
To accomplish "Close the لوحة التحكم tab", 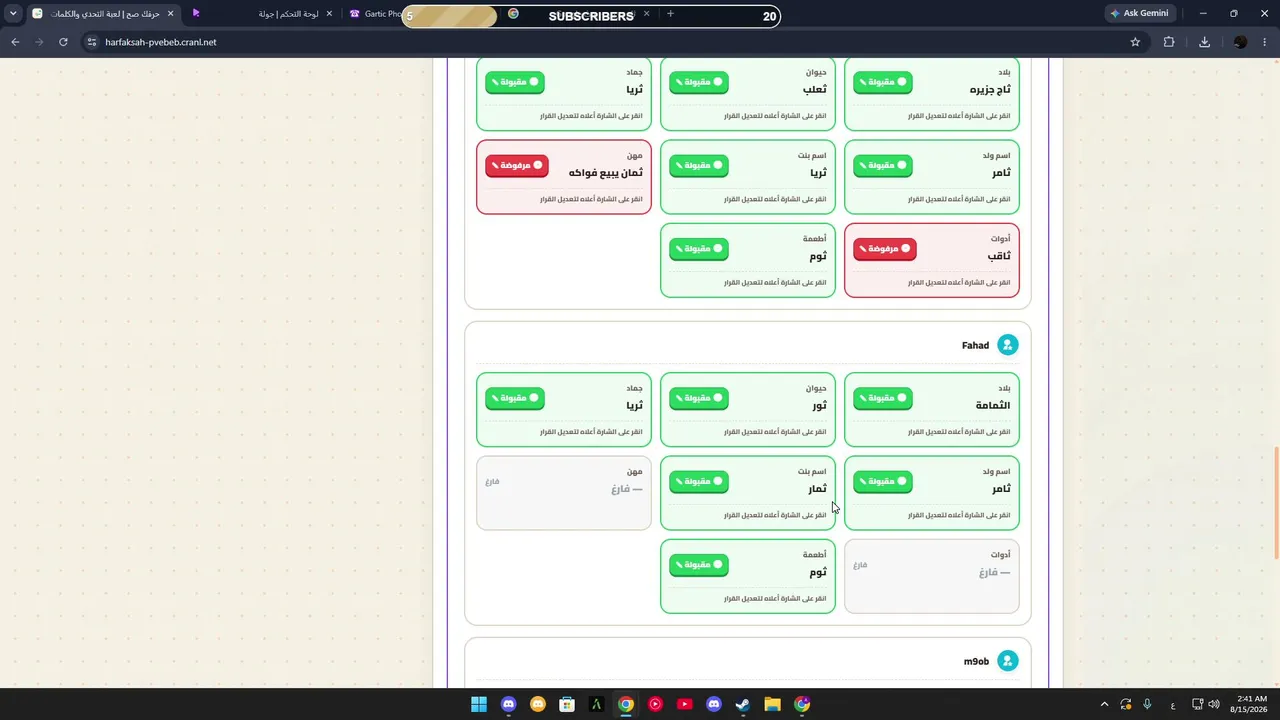I will click(x=329, y=14).
